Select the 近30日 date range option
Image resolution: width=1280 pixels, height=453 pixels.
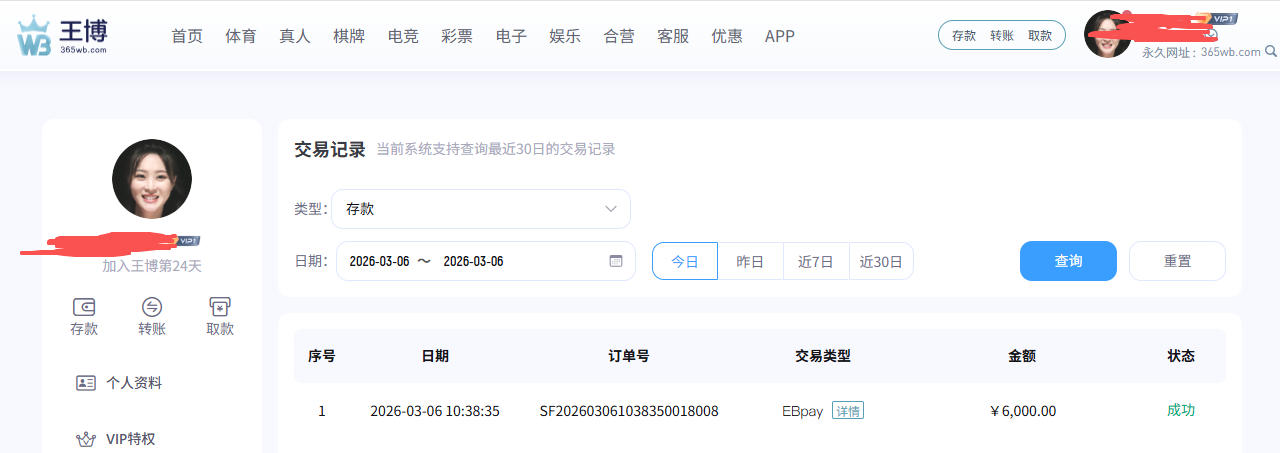click(881, 261)
